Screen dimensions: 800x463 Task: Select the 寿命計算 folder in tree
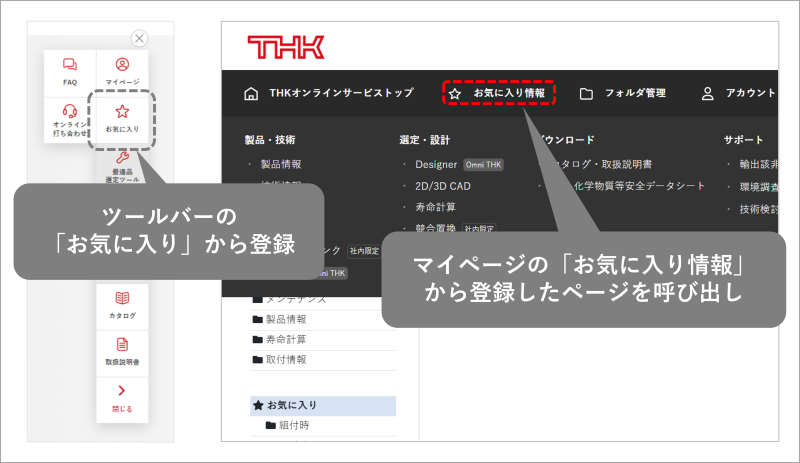[x=284, y=339]
